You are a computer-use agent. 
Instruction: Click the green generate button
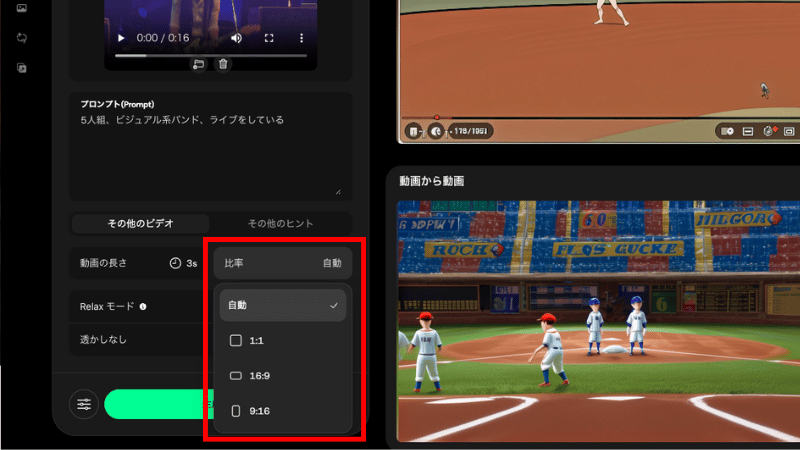[x=159, y=404]
